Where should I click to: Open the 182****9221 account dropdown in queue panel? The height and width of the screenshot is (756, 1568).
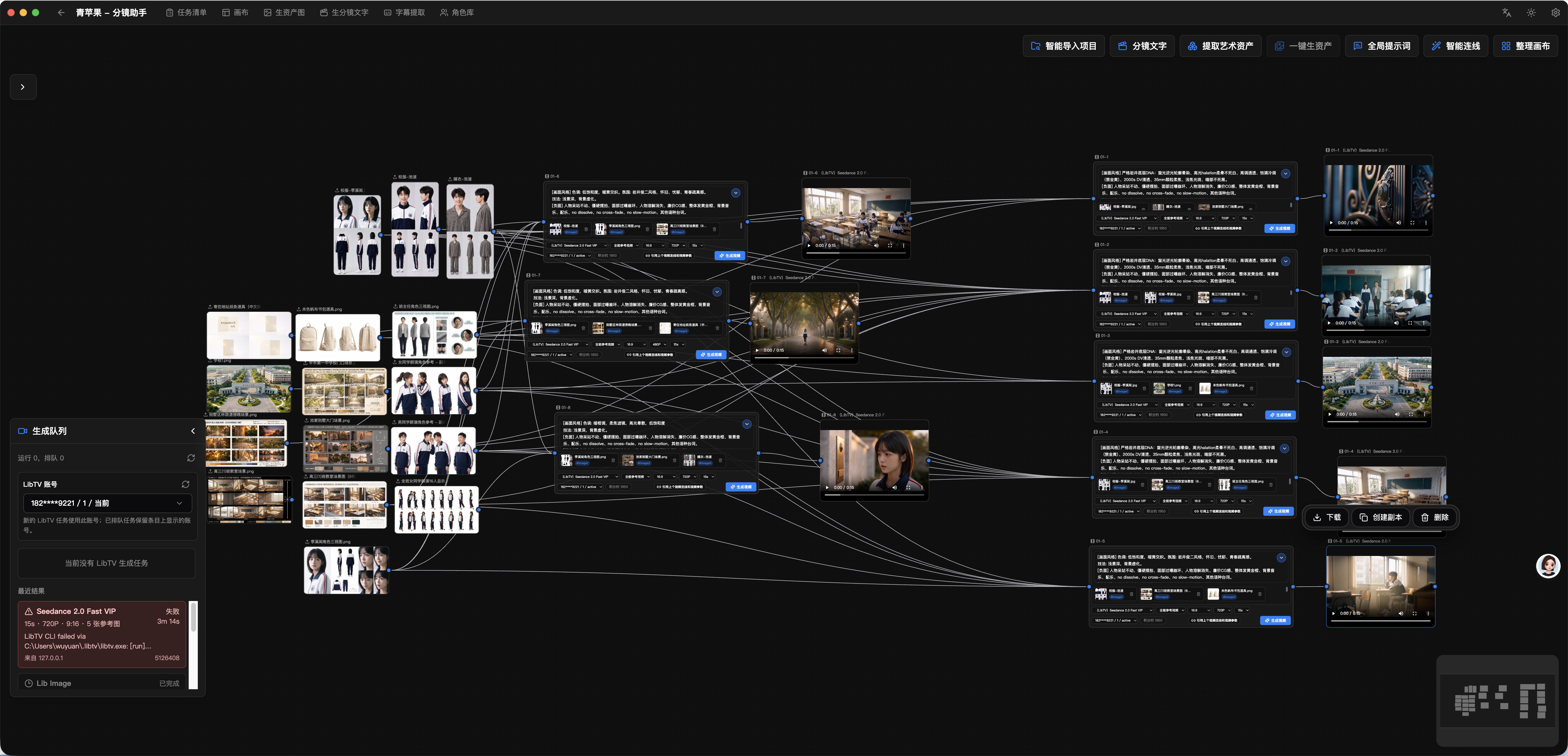pyautogui.click(x=107, y=503)
